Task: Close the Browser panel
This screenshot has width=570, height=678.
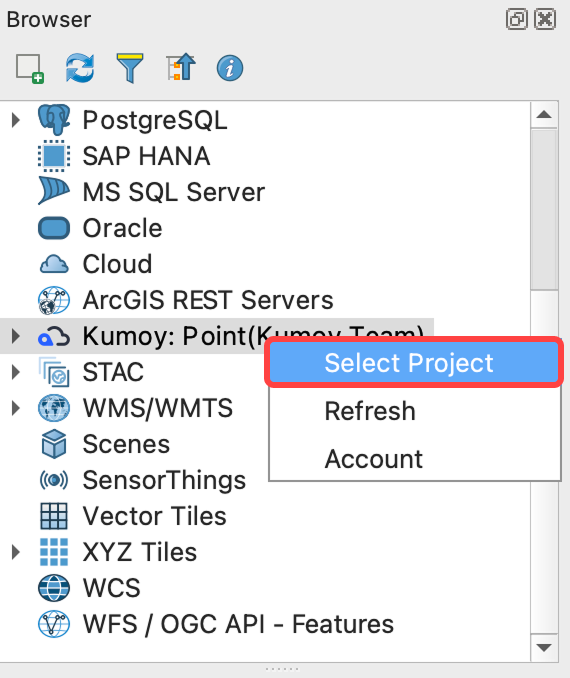Action: point(545,19)
